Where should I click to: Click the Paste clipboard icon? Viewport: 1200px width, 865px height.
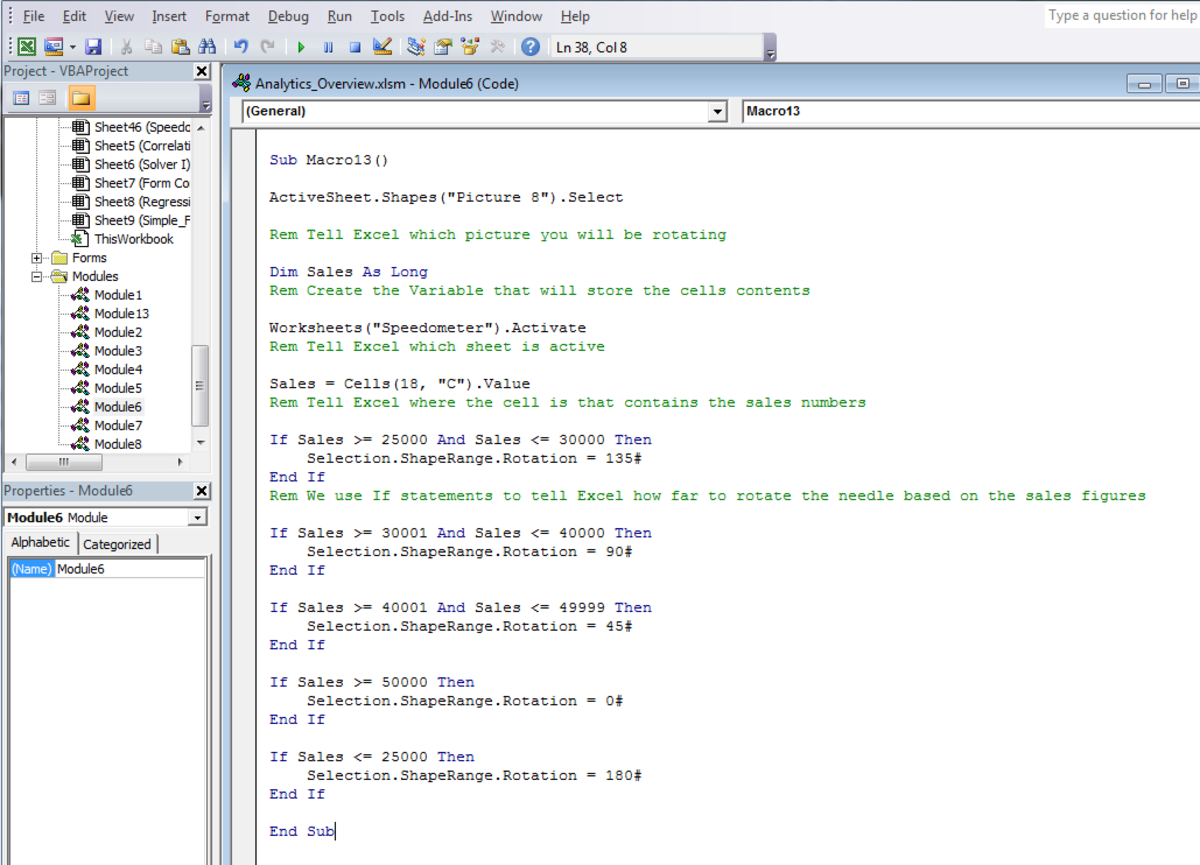(x=180, y=47)
